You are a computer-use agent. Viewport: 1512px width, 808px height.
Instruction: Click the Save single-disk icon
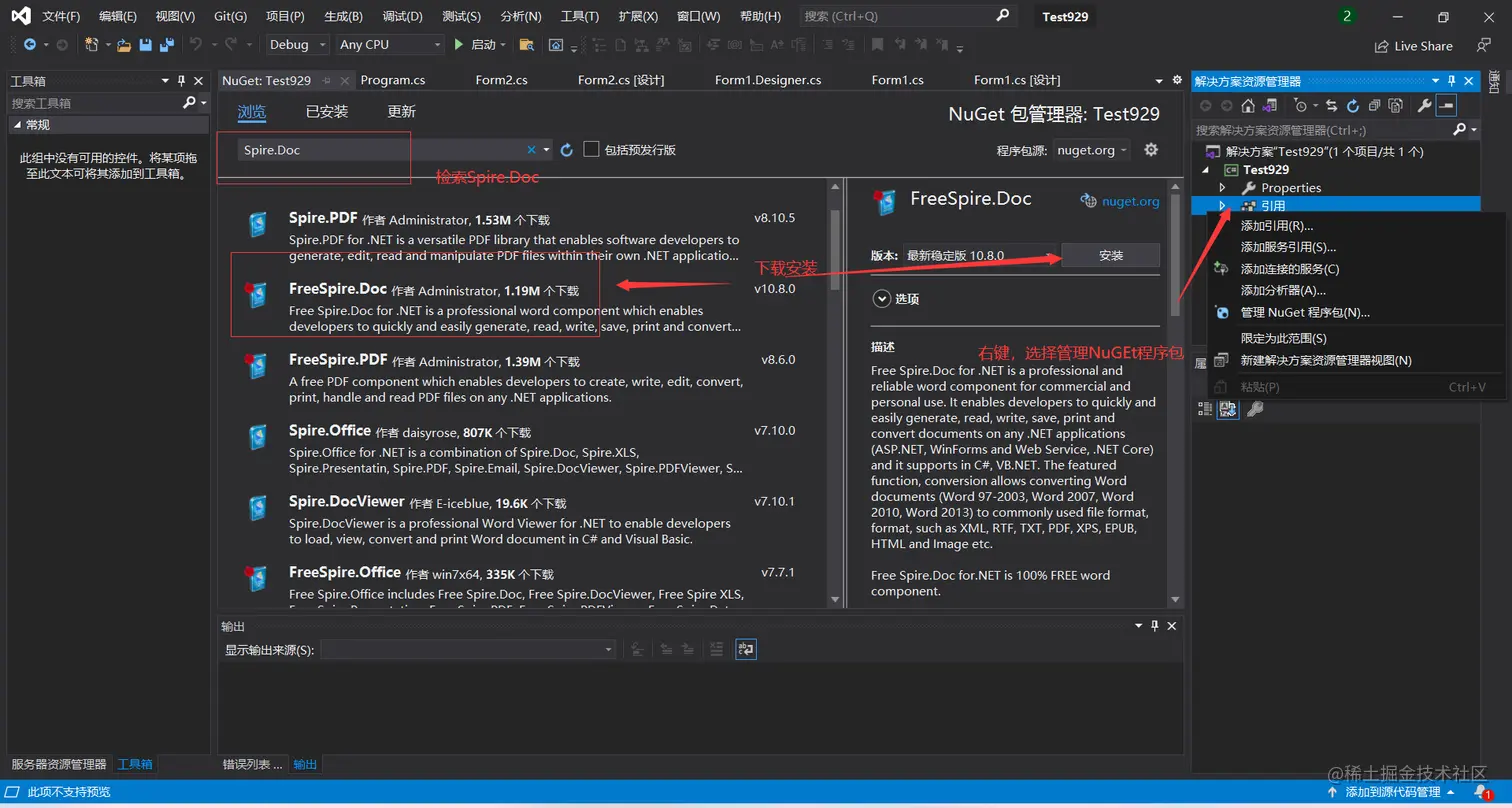click(x=146, y=45)
